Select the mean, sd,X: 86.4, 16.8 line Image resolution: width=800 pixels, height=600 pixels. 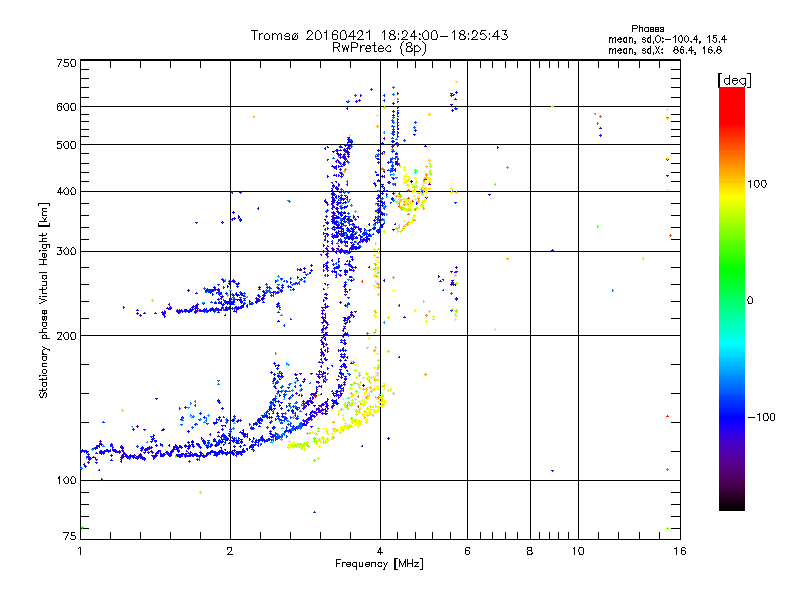point(665,50)
